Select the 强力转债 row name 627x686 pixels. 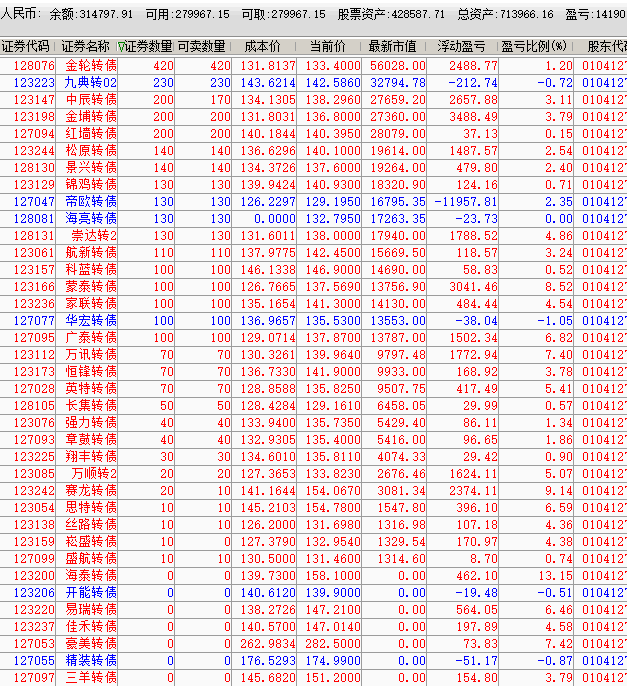click(x=91, y=423)
